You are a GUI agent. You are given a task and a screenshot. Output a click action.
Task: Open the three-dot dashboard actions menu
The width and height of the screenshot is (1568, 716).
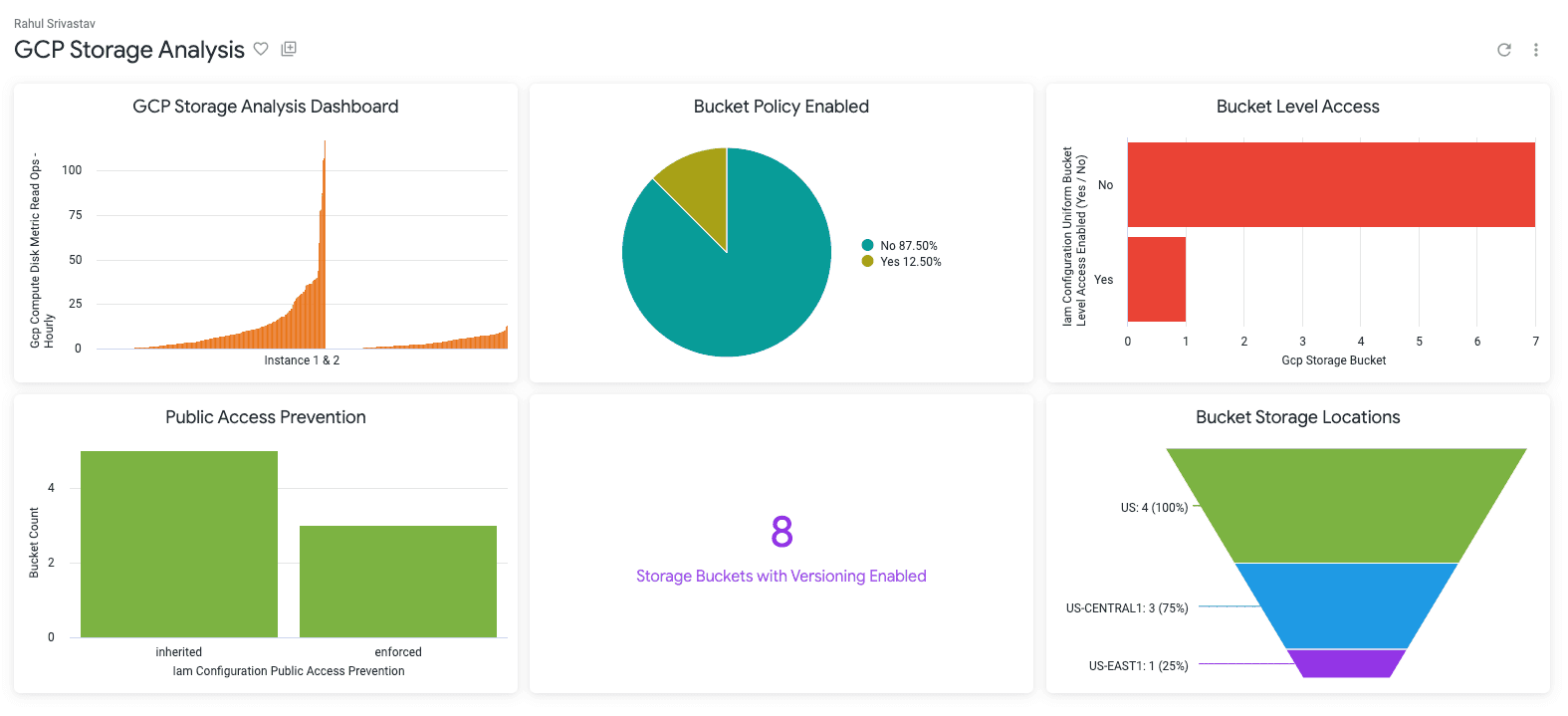(x=1536, y=50)
